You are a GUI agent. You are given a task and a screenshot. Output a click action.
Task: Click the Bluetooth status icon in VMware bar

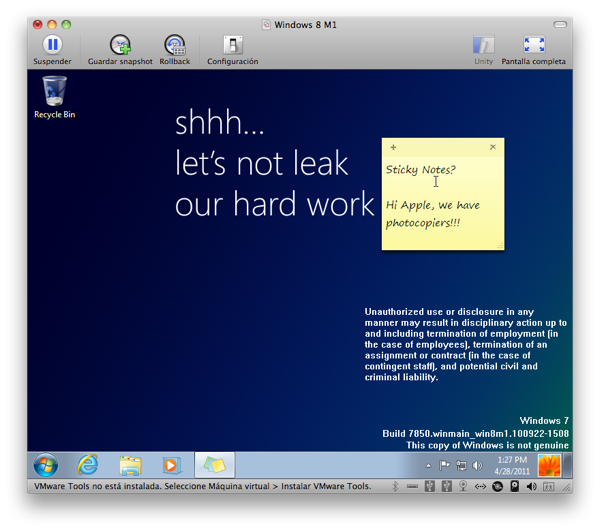click(x=395, y=487)
